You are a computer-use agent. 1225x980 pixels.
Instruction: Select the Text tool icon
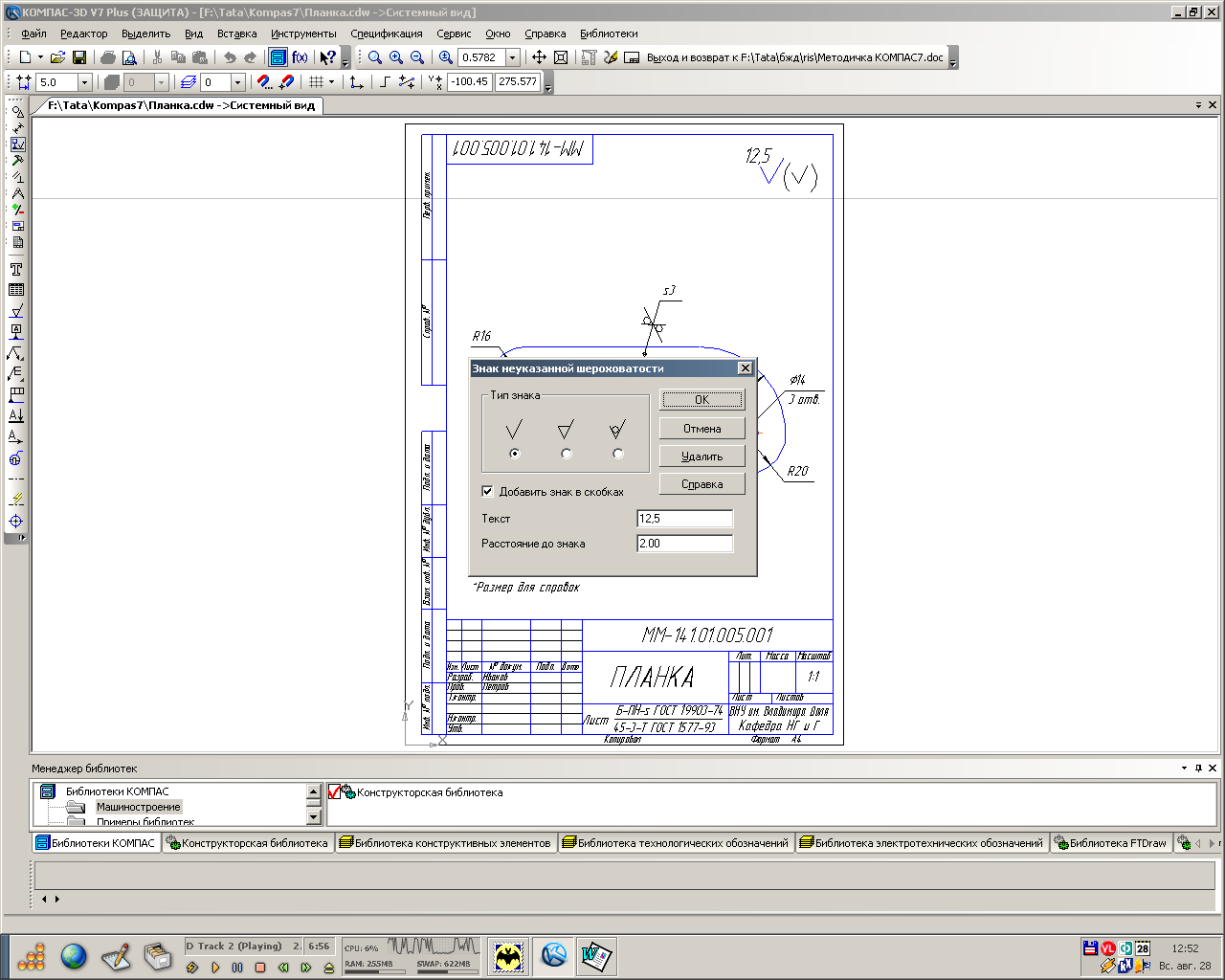pos(16,270)
